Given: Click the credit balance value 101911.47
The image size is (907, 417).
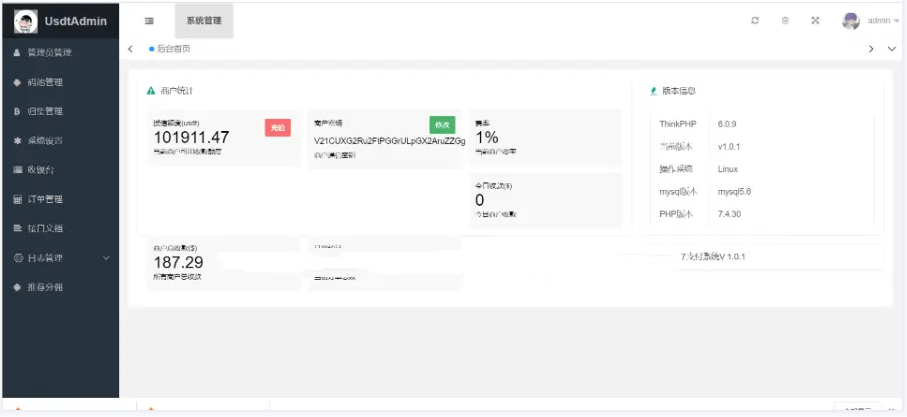Looking at the screenshot, I should 191,138.
